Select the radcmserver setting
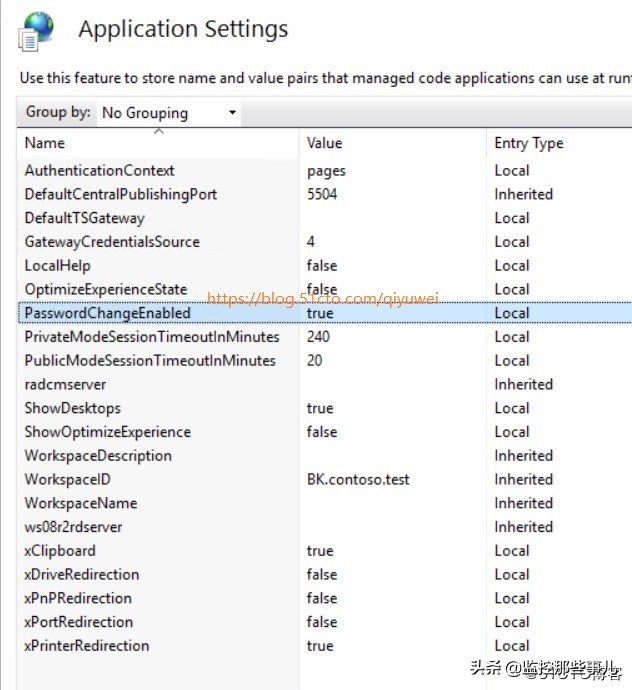Screen dimensions: 632x690 (325, 385)
